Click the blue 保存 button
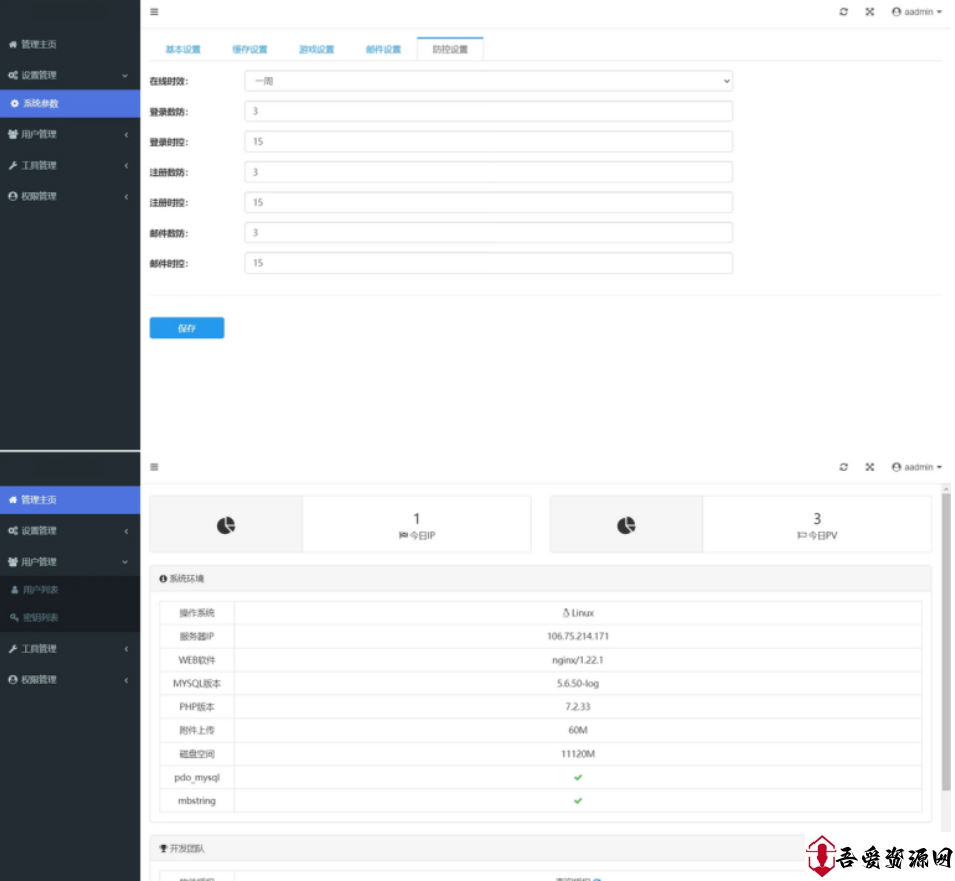This screenshot has width=955, height=881. click(x=187, y=328)
